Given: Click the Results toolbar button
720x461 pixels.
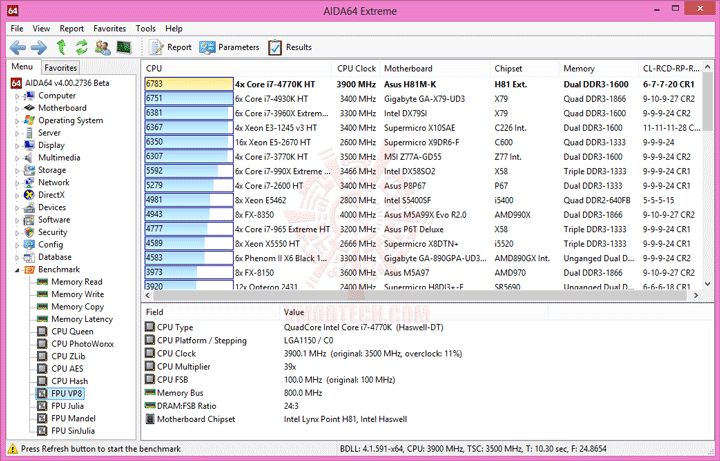Looking at the screenshot, I should pos(290,47).
